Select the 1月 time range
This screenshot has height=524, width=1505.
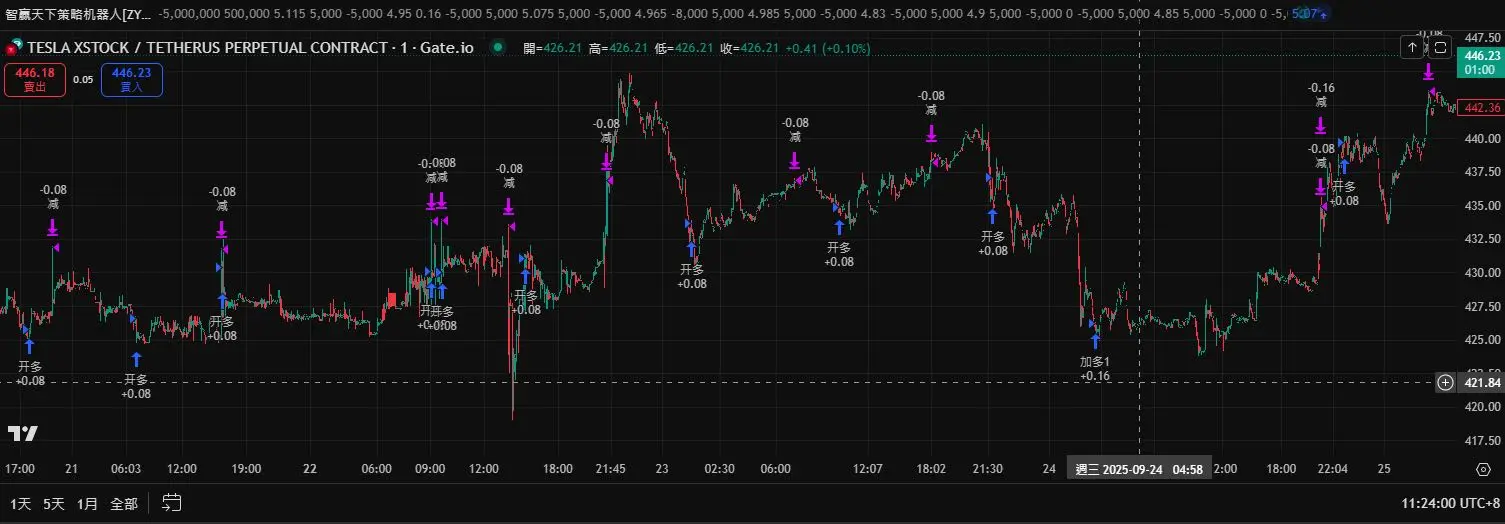click(87, 503)
